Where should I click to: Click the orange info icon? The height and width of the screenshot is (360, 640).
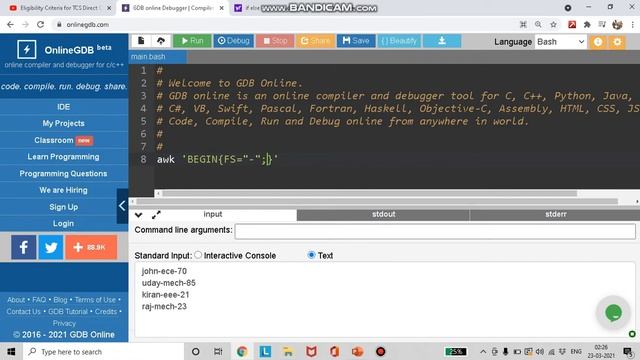[x=598, y=42]
